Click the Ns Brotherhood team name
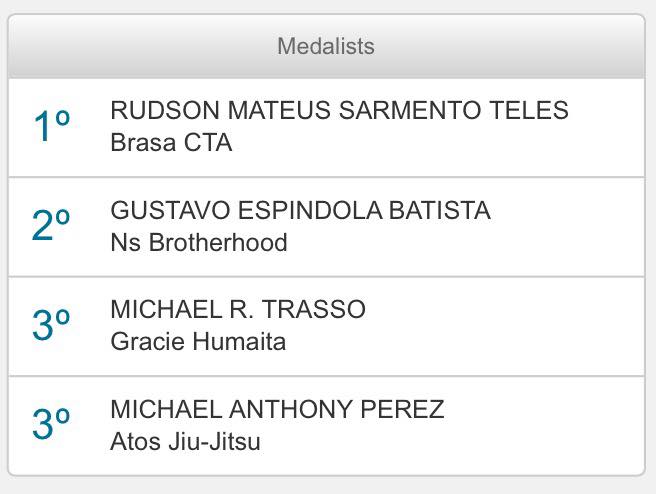 tap(199, 243)
